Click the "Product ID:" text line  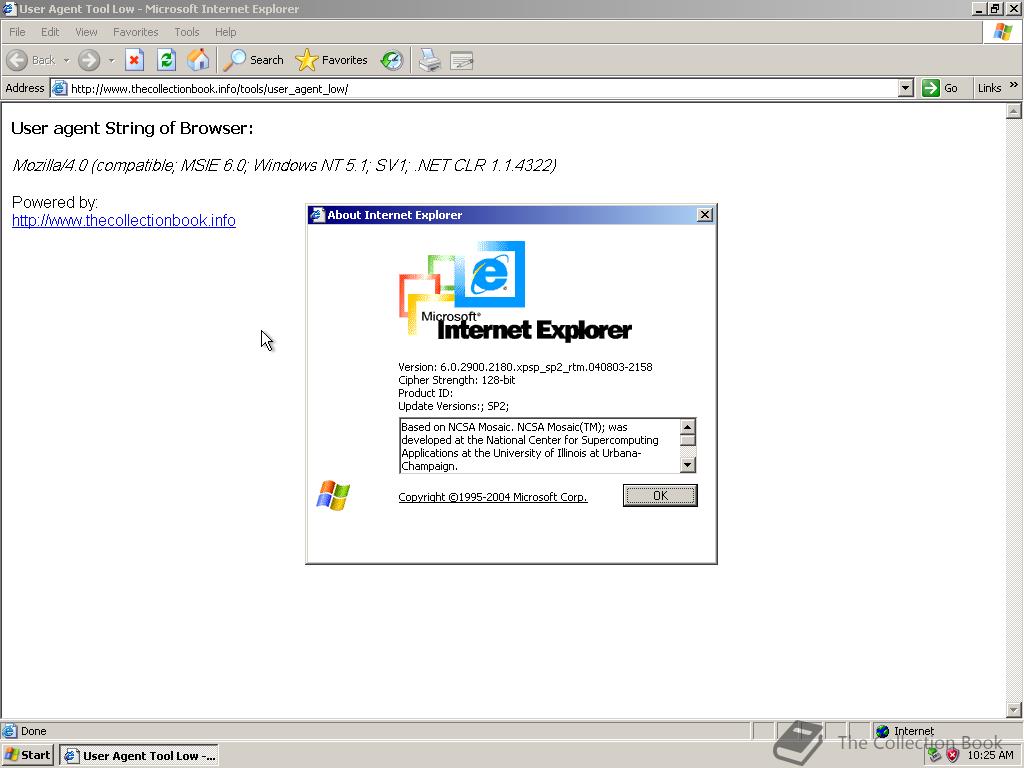point(425,393)
